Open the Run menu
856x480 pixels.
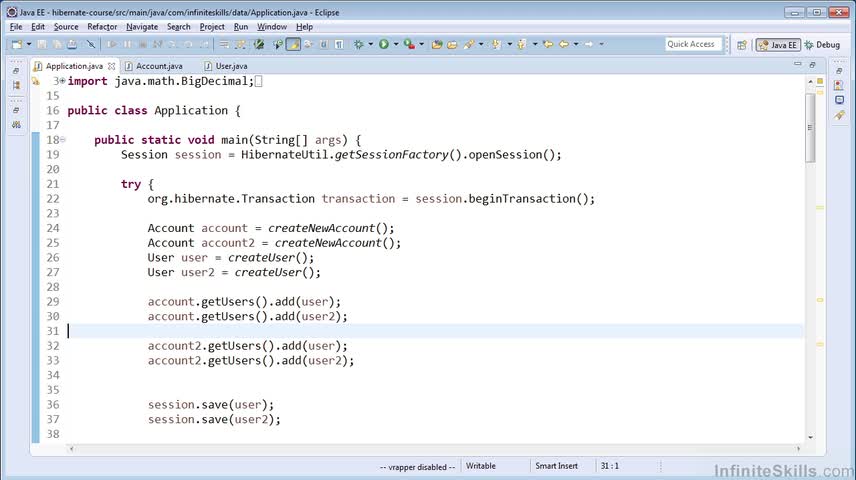tap(241, 27)
